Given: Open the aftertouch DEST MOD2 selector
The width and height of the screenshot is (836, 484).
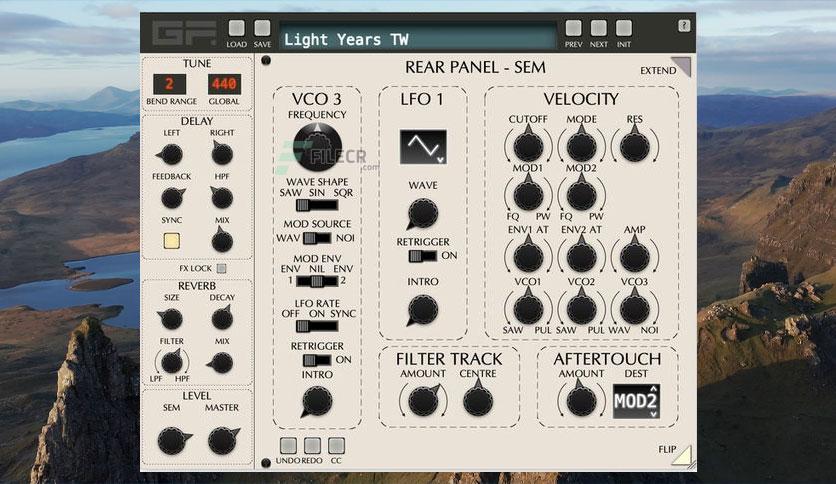Looking at the screenshot, I should pyautogui.click(x=636, y=401).
